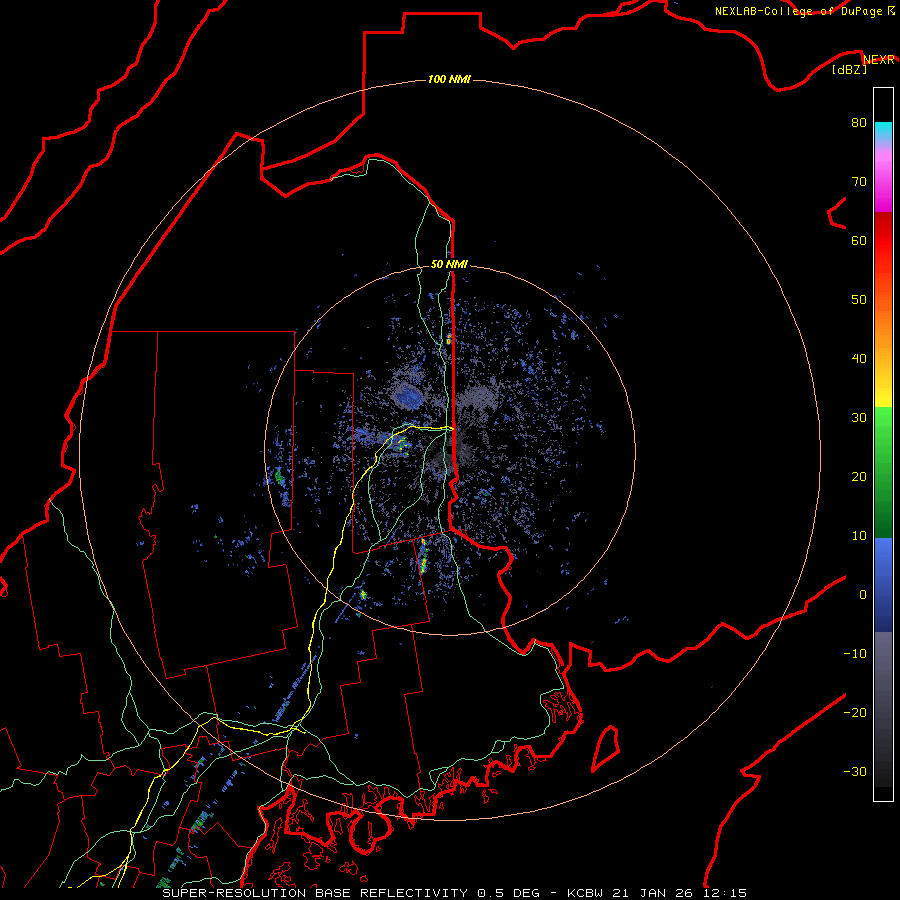Click the 21 JAN 26 12:15 timestamp
The image size is (900, 900).
tap(680, 893)
